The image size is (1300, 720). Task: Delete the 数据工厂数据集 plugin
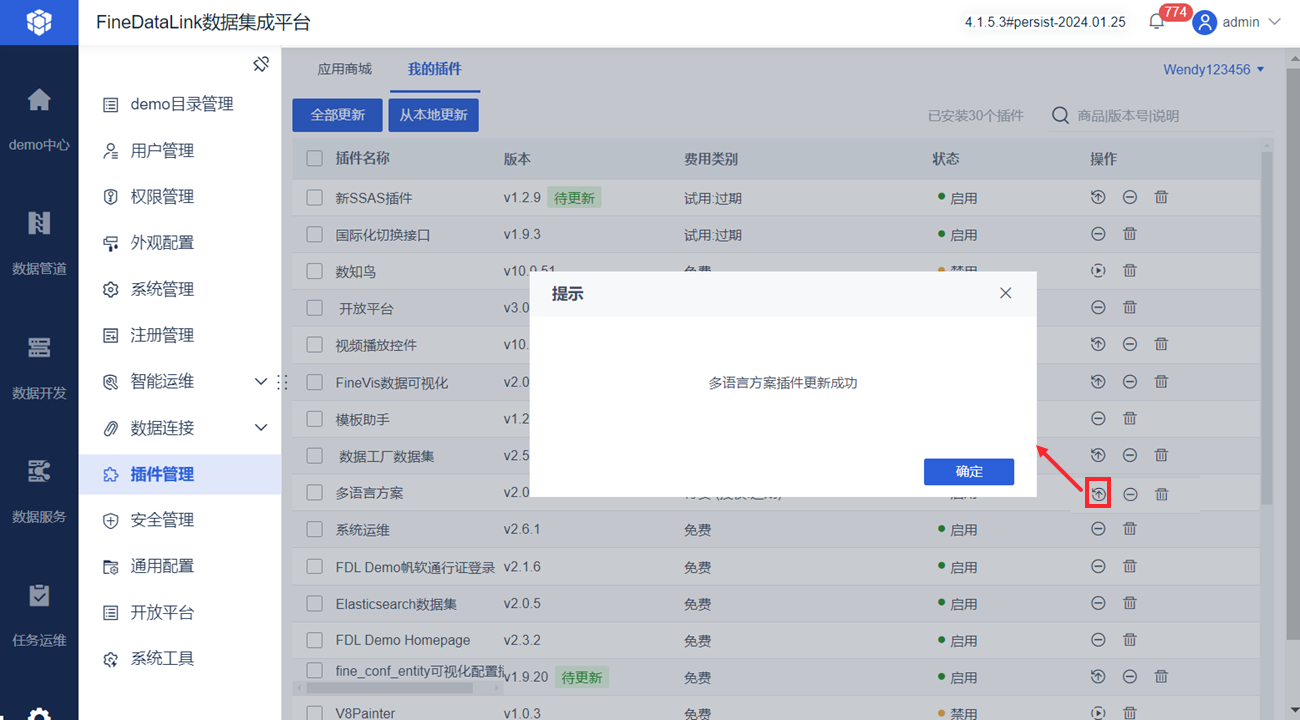[1161, 455]
